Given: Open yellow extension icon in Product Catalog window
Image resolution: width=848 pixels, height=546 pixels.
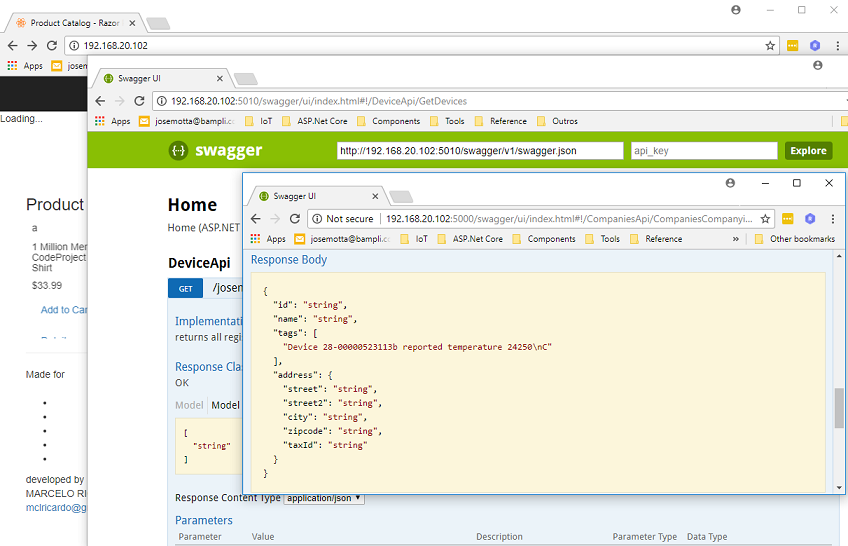Looking at the screenshot, I should pos(792,46).
